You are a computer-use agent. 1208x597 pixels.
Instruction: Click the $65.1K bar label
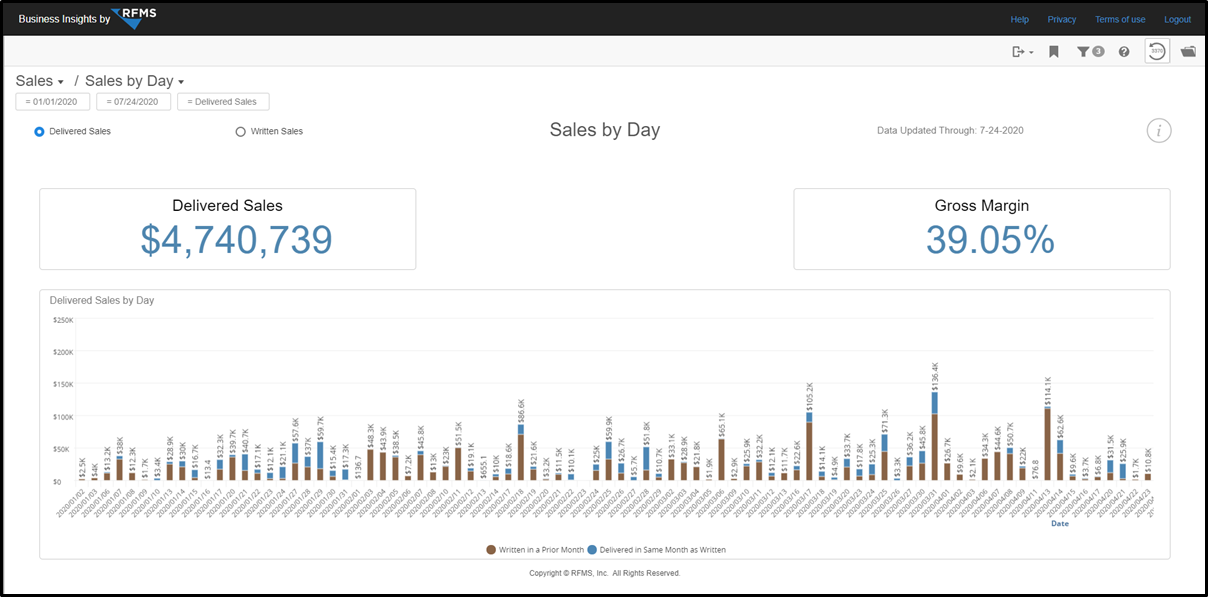(722, 425)
